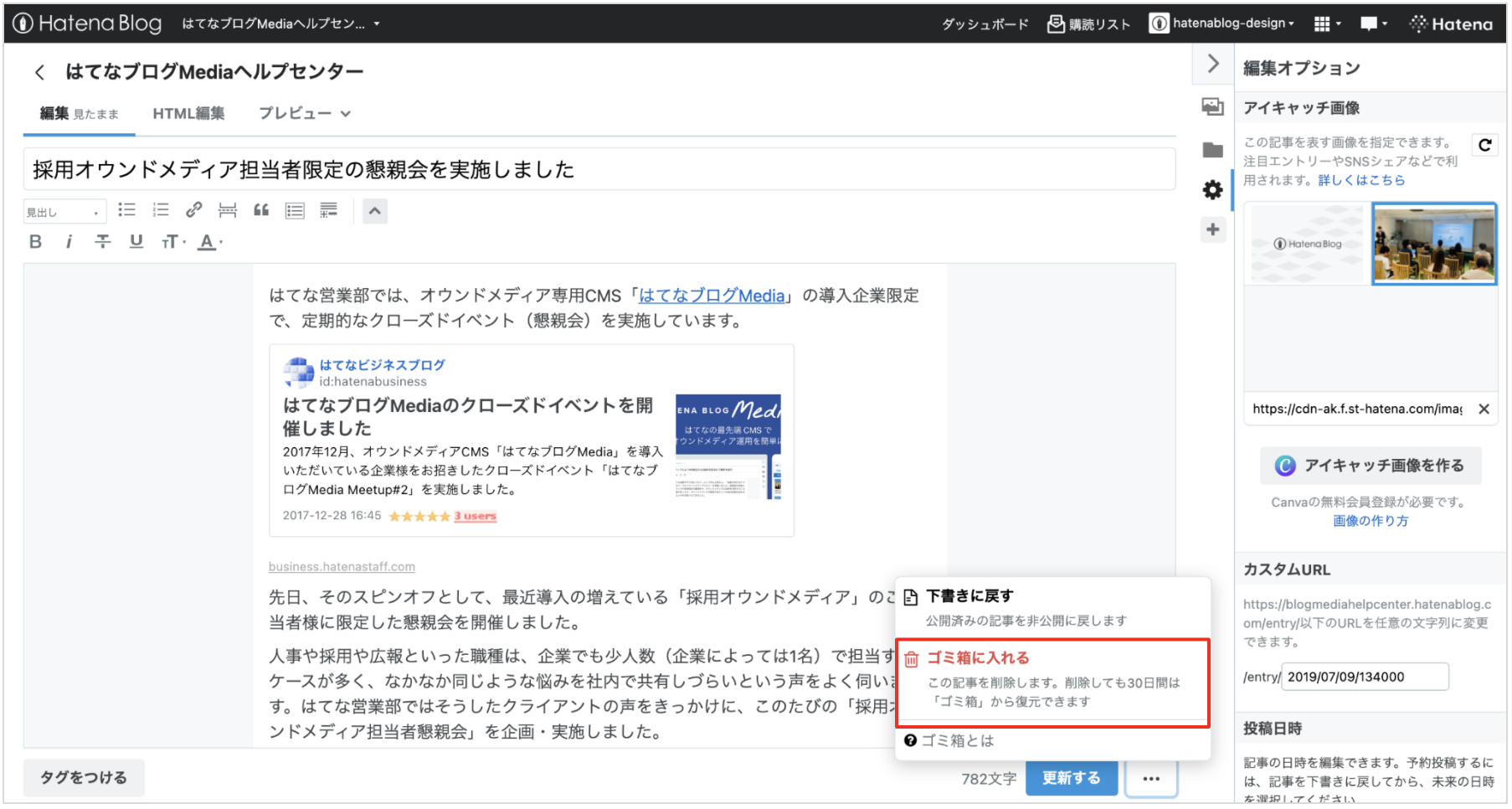Open the notifications speech bubble menu
1512x809 pixels.
pyautogui.click(x=1373, y=24)
